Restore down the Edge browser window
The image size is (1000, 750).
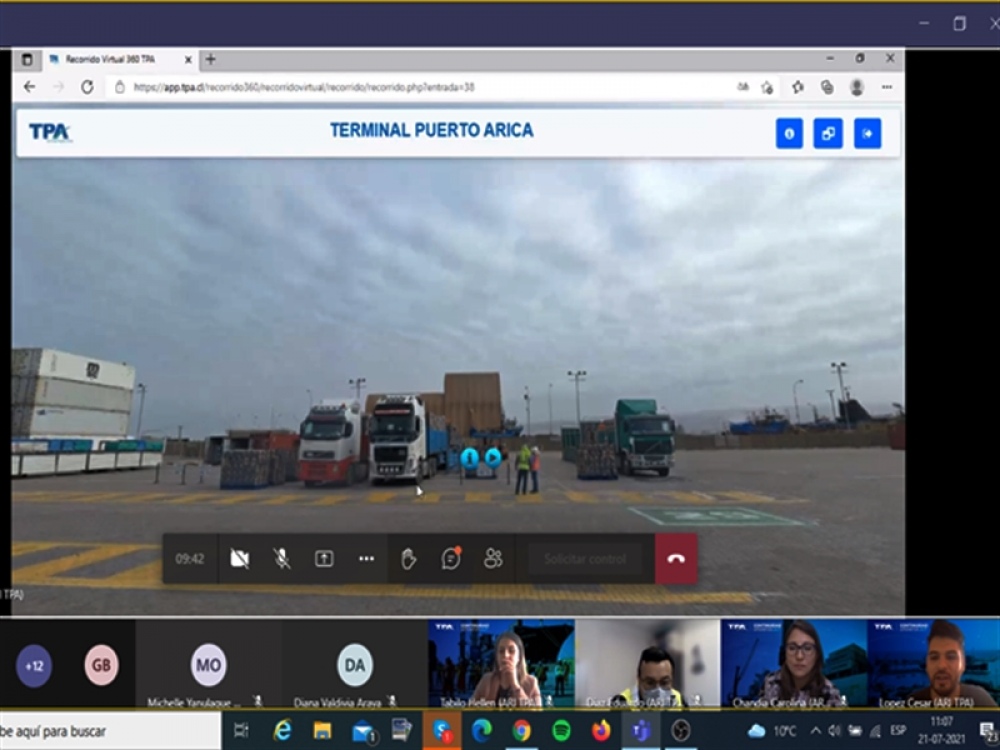(860, 59)
